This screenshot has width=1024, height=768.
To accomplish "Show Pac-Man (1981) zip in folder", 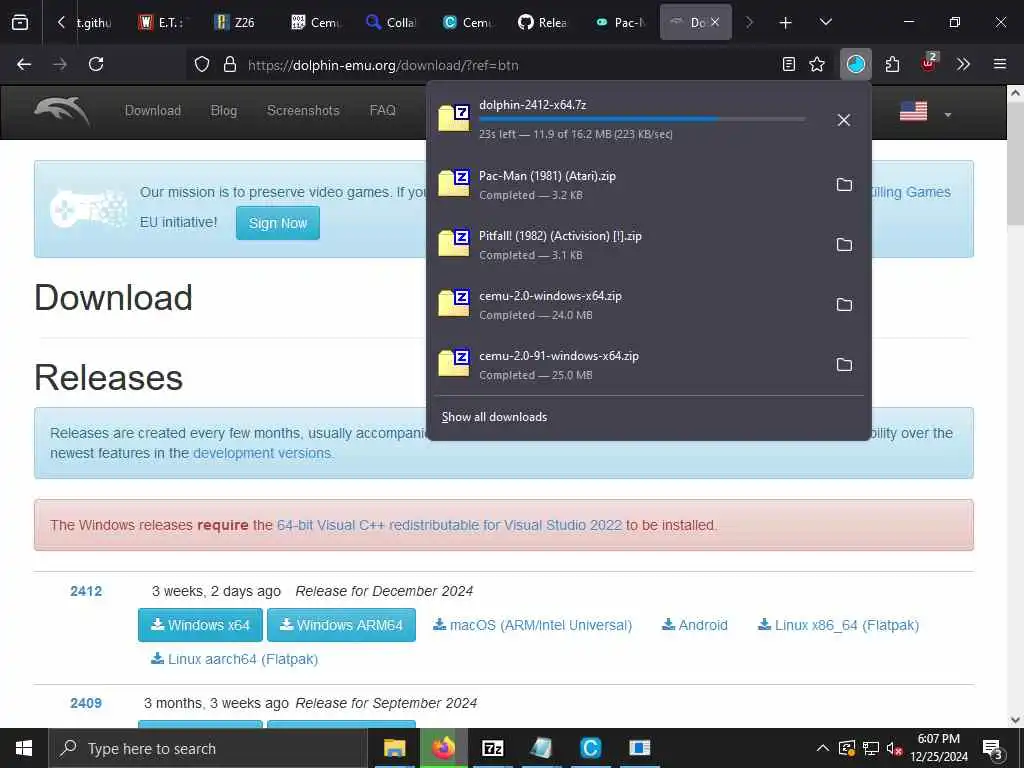I will click(844, 185).
